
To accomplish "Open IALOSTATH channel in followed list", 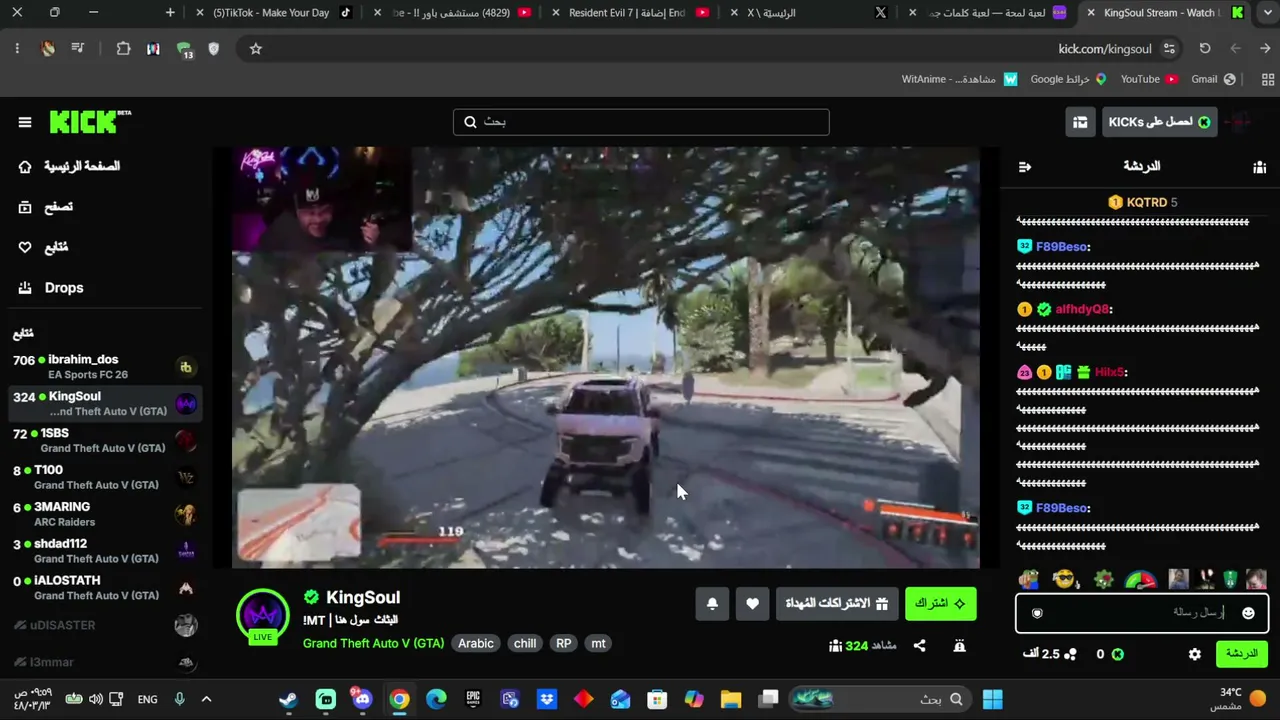I will point(105,588).
